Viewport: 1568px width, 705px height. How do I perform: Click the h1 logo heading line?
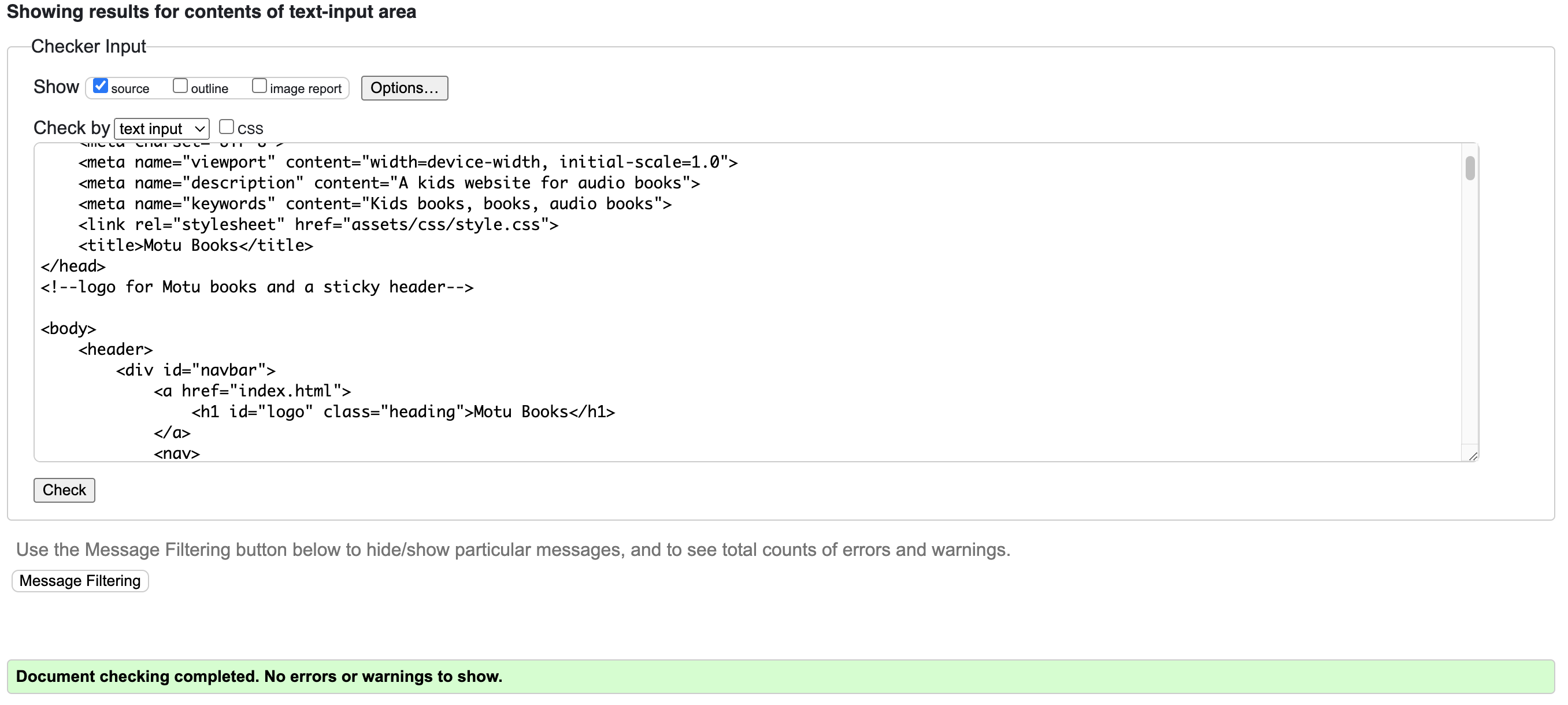click(x=402, y=412)
